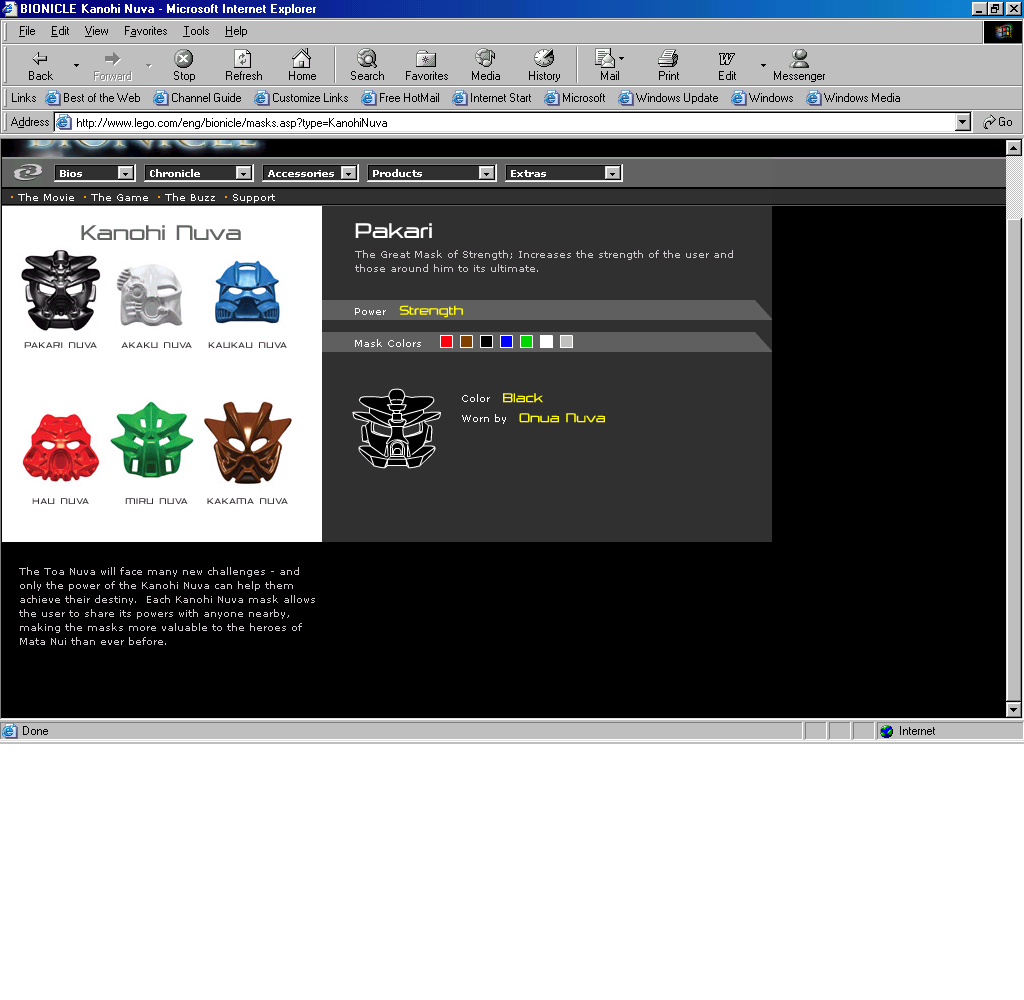Open Best of the Web link
This screenshot has width=1024, height=1000.
click(93, 98)
